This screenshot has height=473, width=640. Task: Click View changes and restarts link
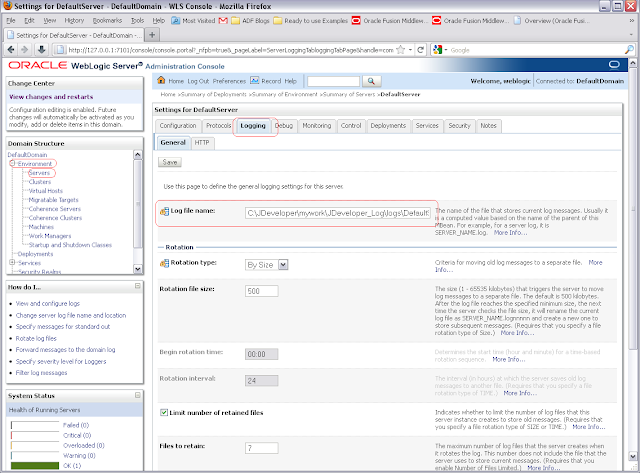click(x=51, y=97)
